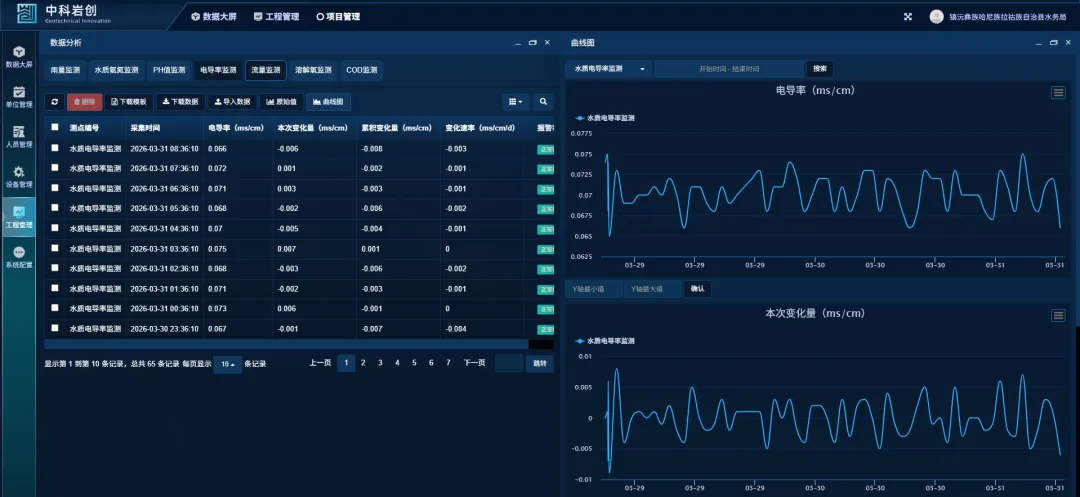The height and width of the screenshot is (497, 1080).
Task: Open the 电导率 chart hamburger menu
Action: click(x=1057, y=92)
